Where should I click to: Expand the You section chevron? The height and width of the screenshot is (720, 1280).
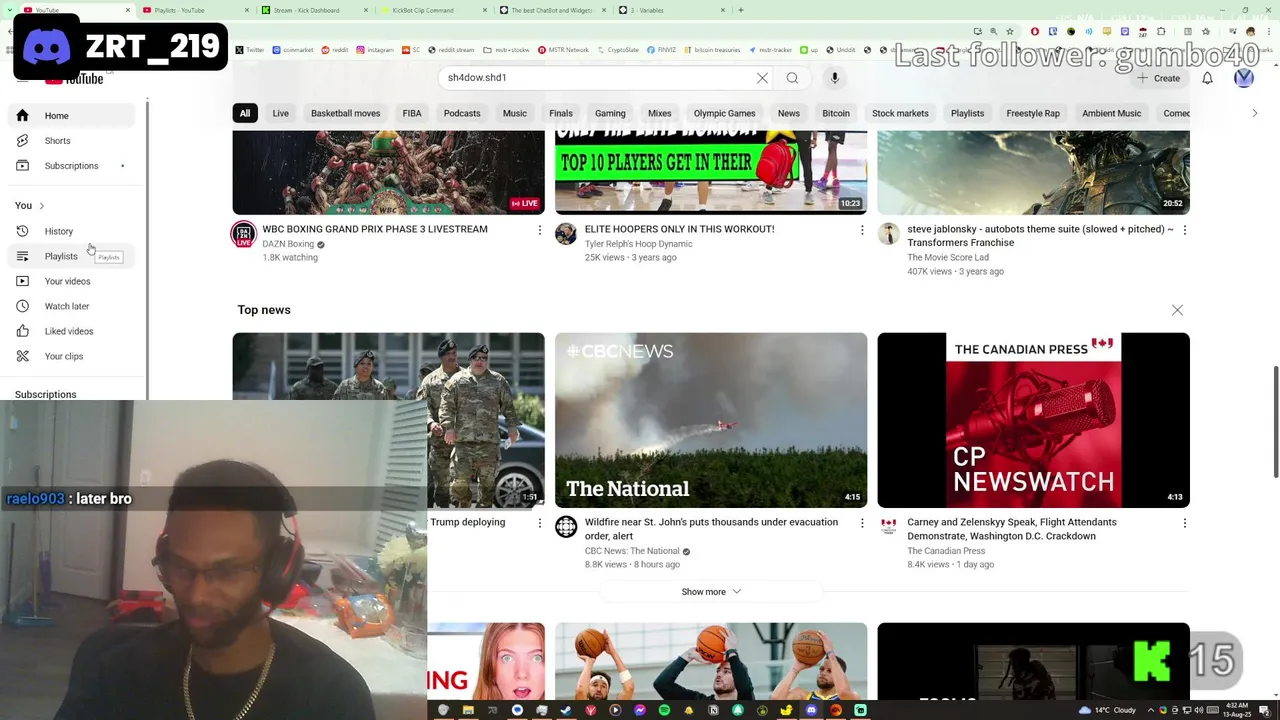click(41, 206)
